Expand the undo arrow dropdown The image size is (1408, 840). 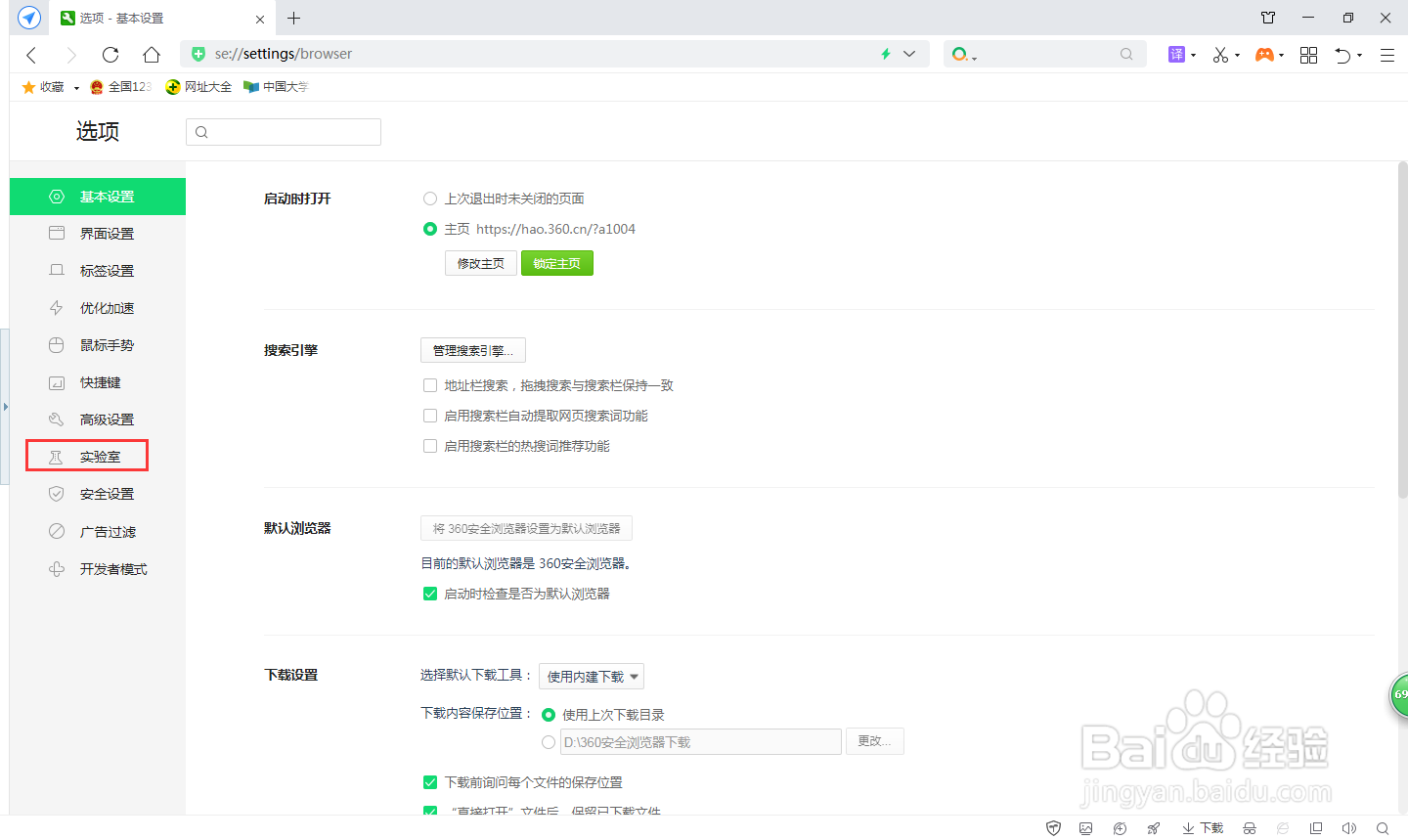pyautogui.click(x=1360, y=56)
